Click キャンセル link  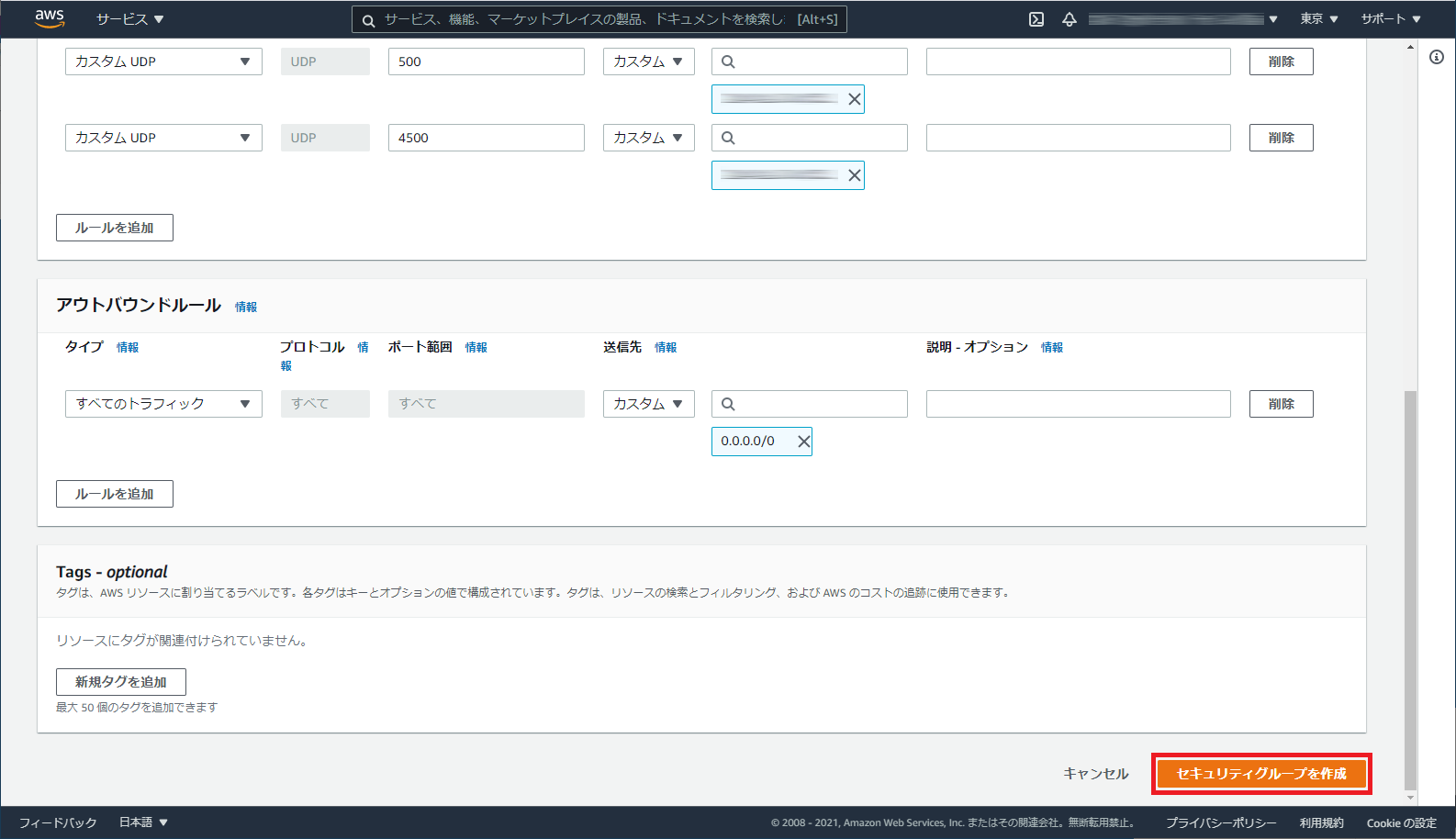[1095, 774]
